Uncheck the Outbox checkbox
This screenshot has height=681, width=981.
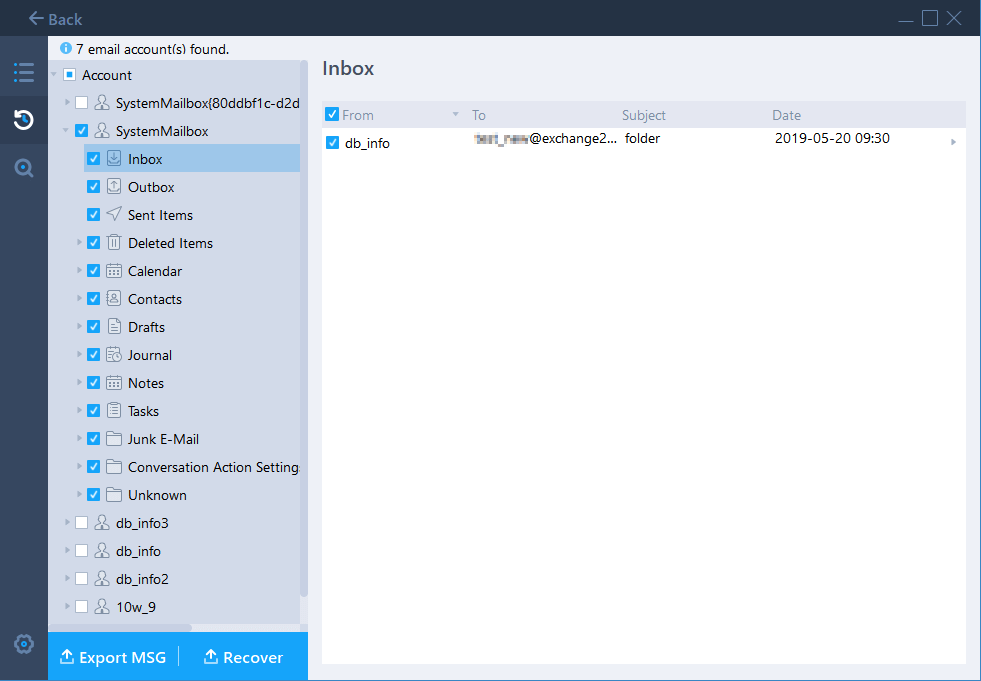click(94, 187)
